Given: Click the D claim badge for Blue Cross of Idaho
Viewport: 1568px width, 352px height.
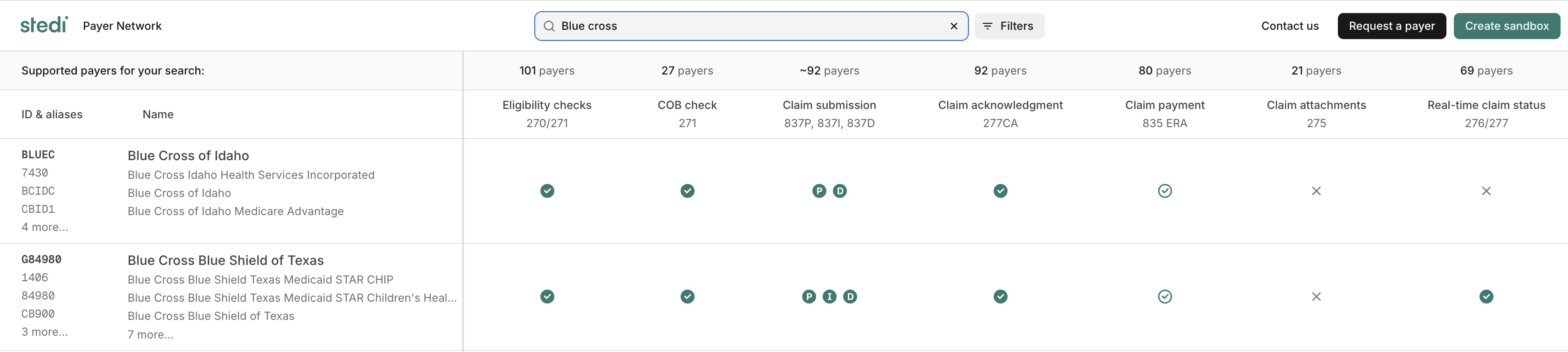Looking at the screenshot, I should click(x=839, y=191).
